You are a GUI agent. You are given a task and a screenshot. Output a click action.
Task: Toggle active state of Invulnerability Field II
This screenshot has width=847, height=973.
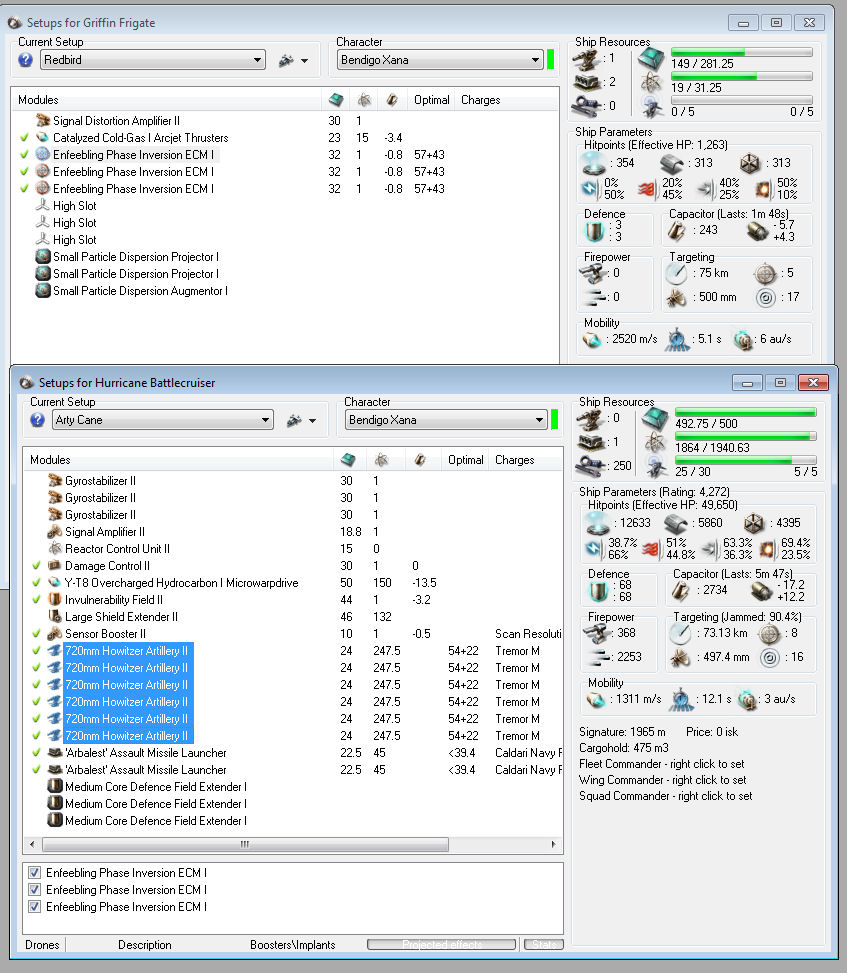coord(36,600)
